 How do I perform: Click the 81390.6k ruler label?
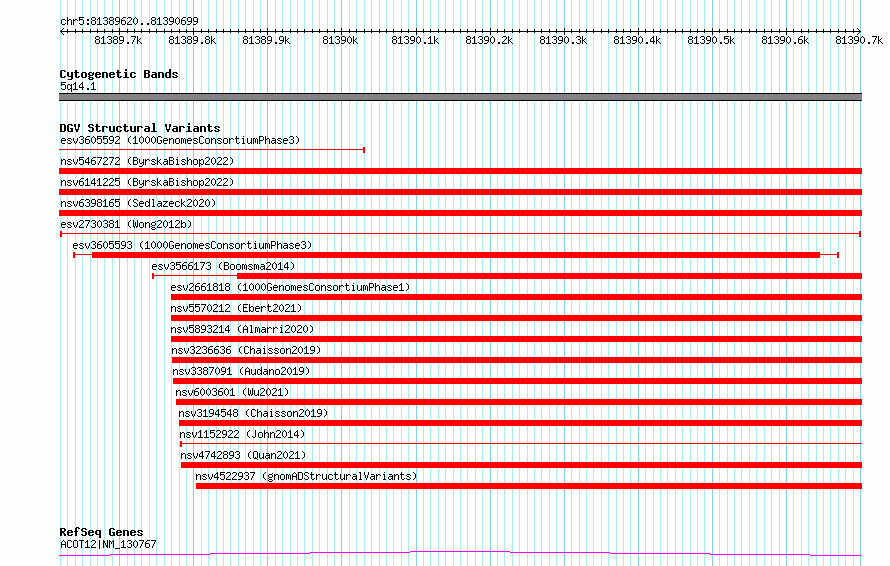(x=786, y=40)
